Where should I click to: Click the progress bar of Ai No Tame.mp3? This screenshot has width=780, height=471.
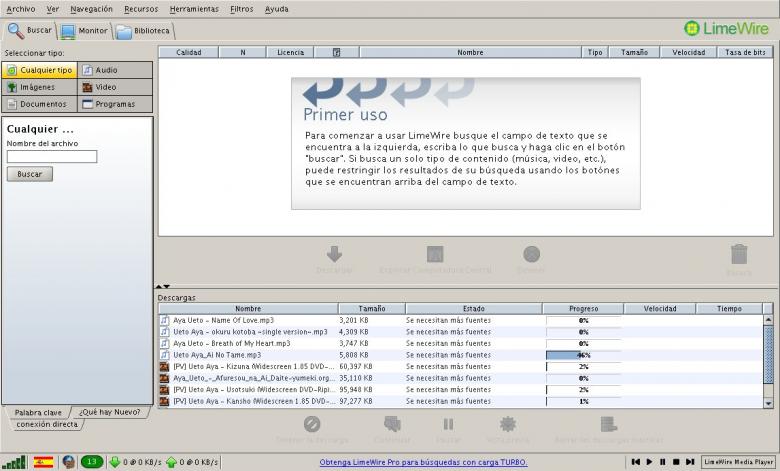[584, 355]
